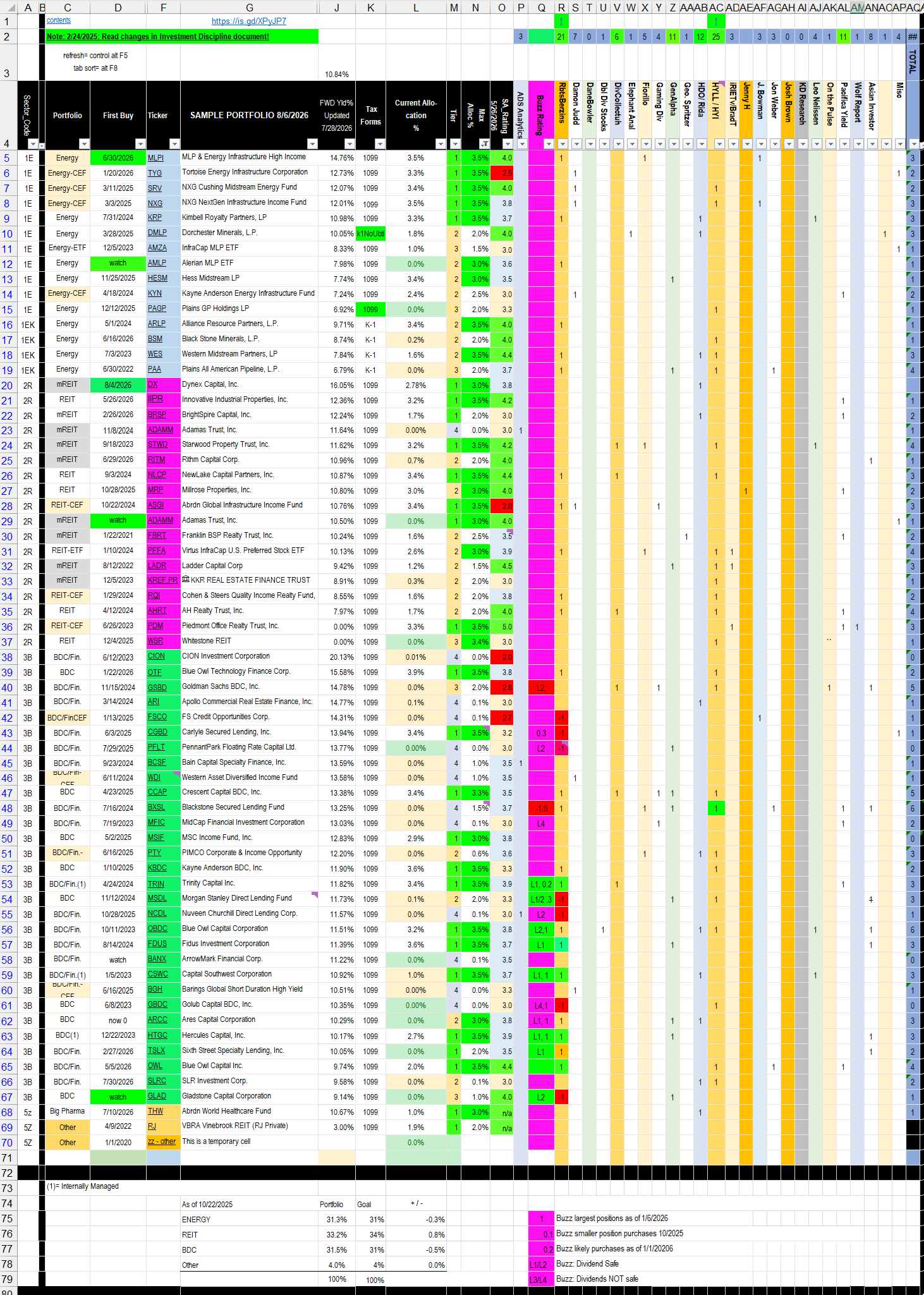
Task: Follow the DMLP ticker link
Action: pyautogui.click(x=157, y=233)
